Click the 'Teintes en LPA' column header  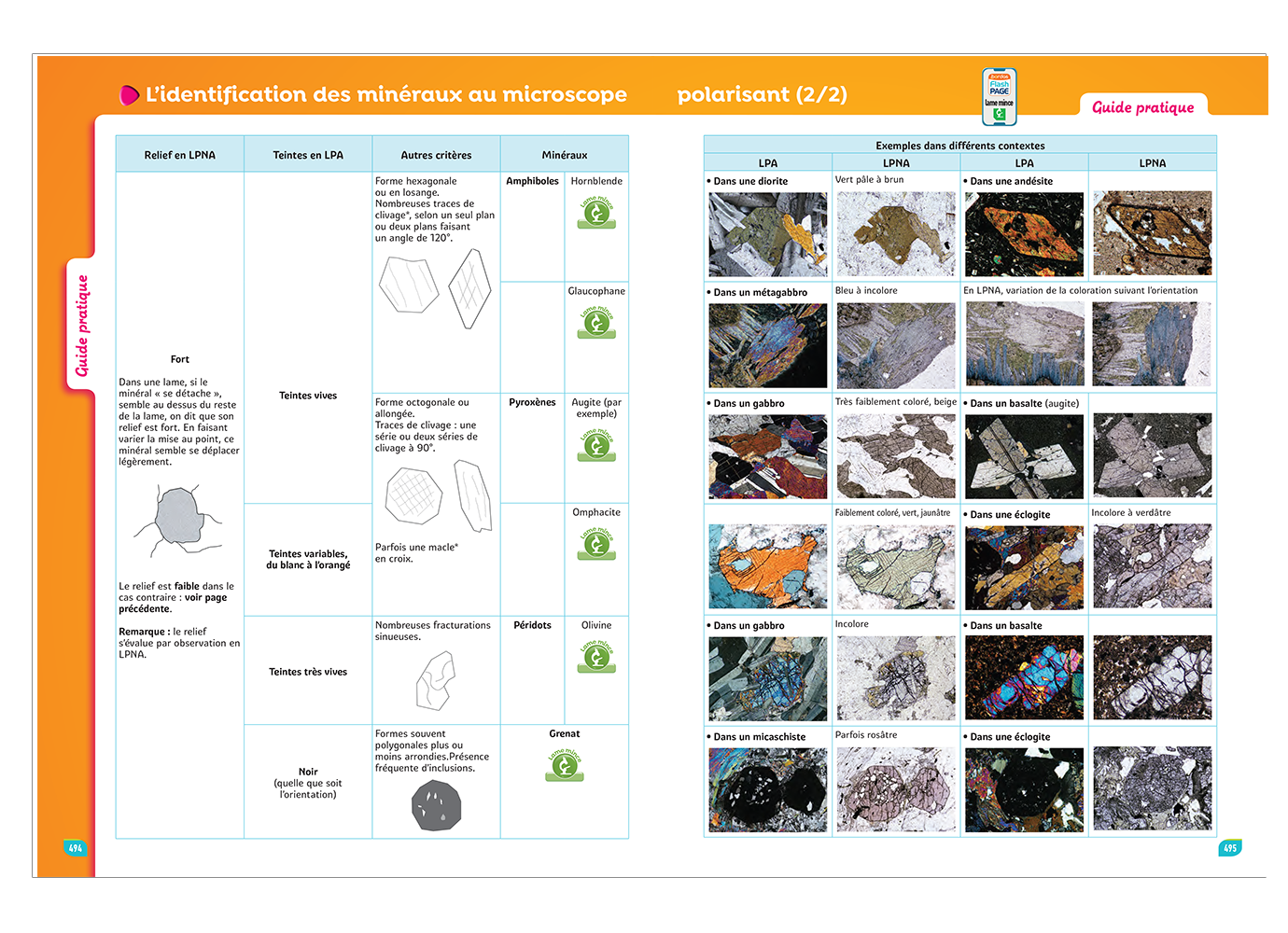point(308,155)
